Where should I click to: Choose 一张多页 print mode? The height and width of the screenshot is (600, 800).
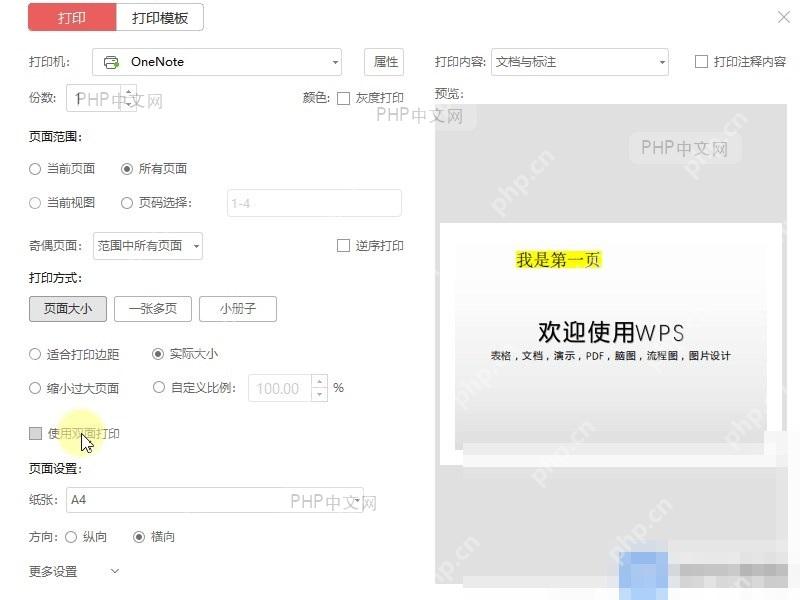point(153,309)
